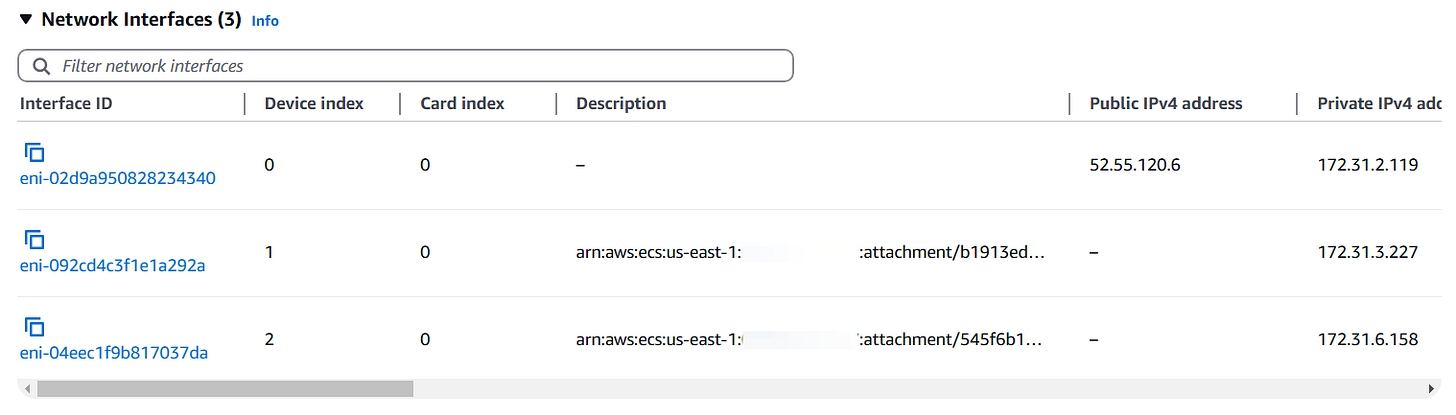Sort by Device index column header
Screen dimensions: 1456x415
coord(314,103)
